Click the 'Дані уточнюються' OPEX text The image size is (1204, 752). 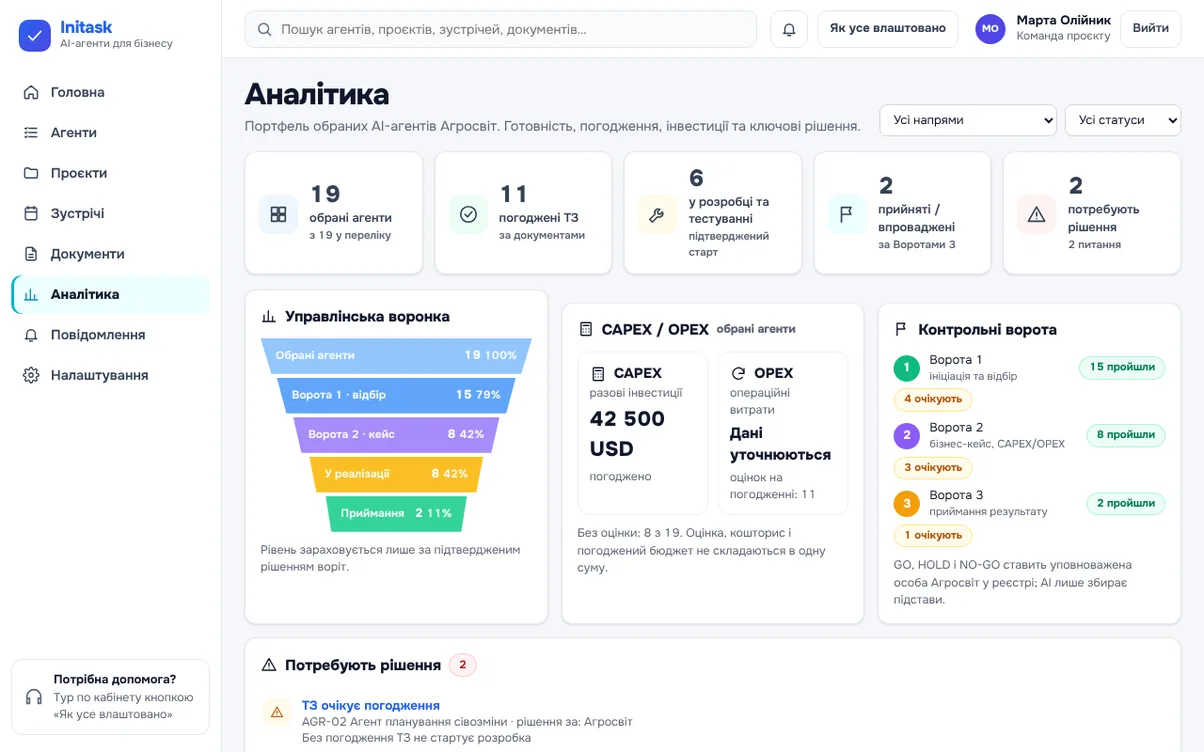(780, 444)
